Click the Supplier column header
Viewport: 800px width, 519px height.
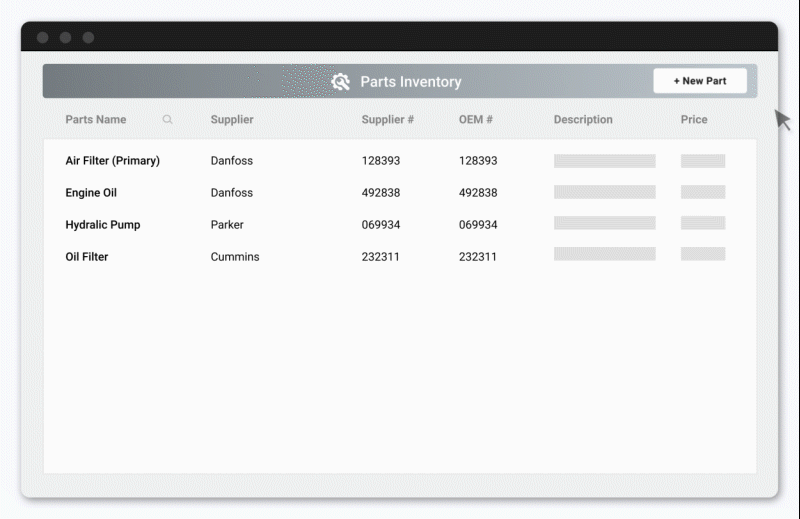coord(232,119)
